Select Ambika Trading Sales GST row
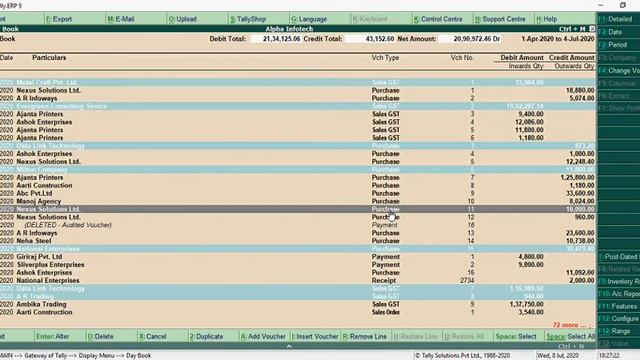Image resolution: width=640 pixels, height=360 pixels. click(298, 304)
